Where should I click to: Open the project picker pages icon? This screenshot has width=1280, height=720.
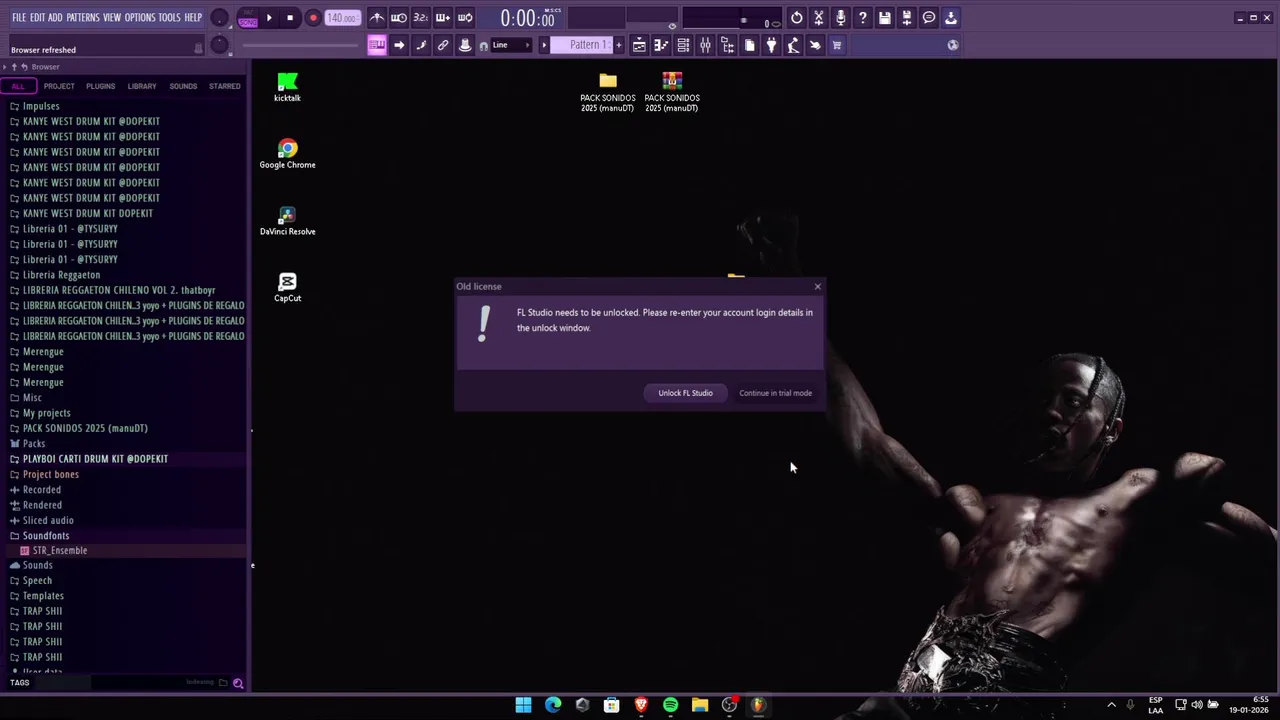pyautogui.click(x=749, y=45)
